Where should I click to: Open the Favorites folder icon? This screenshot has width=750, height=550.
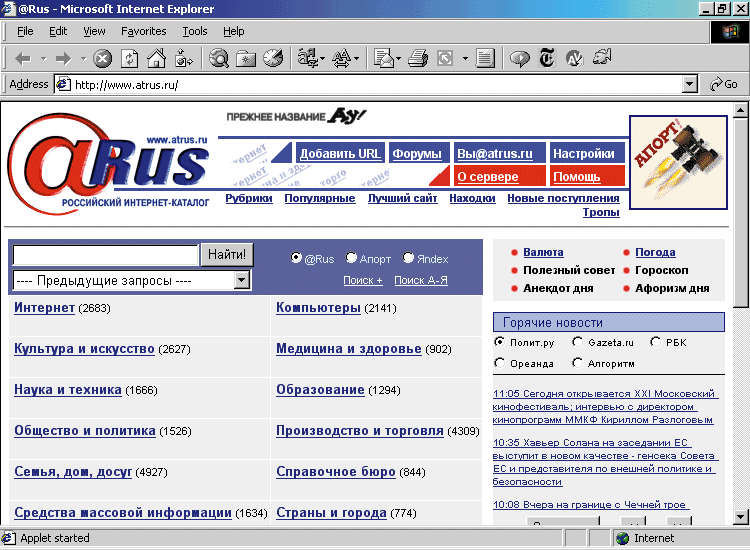[x=246, y=59]
